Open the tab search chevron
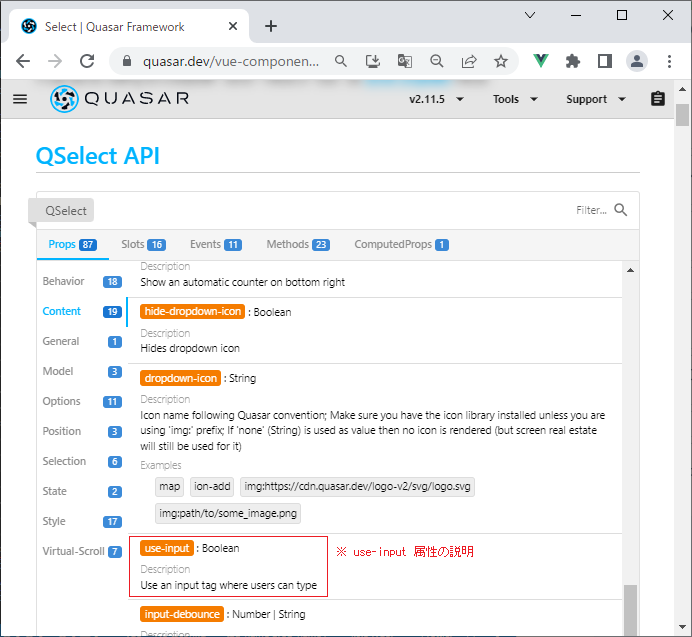This screenshot has width=692, height=637. point(530,15)
